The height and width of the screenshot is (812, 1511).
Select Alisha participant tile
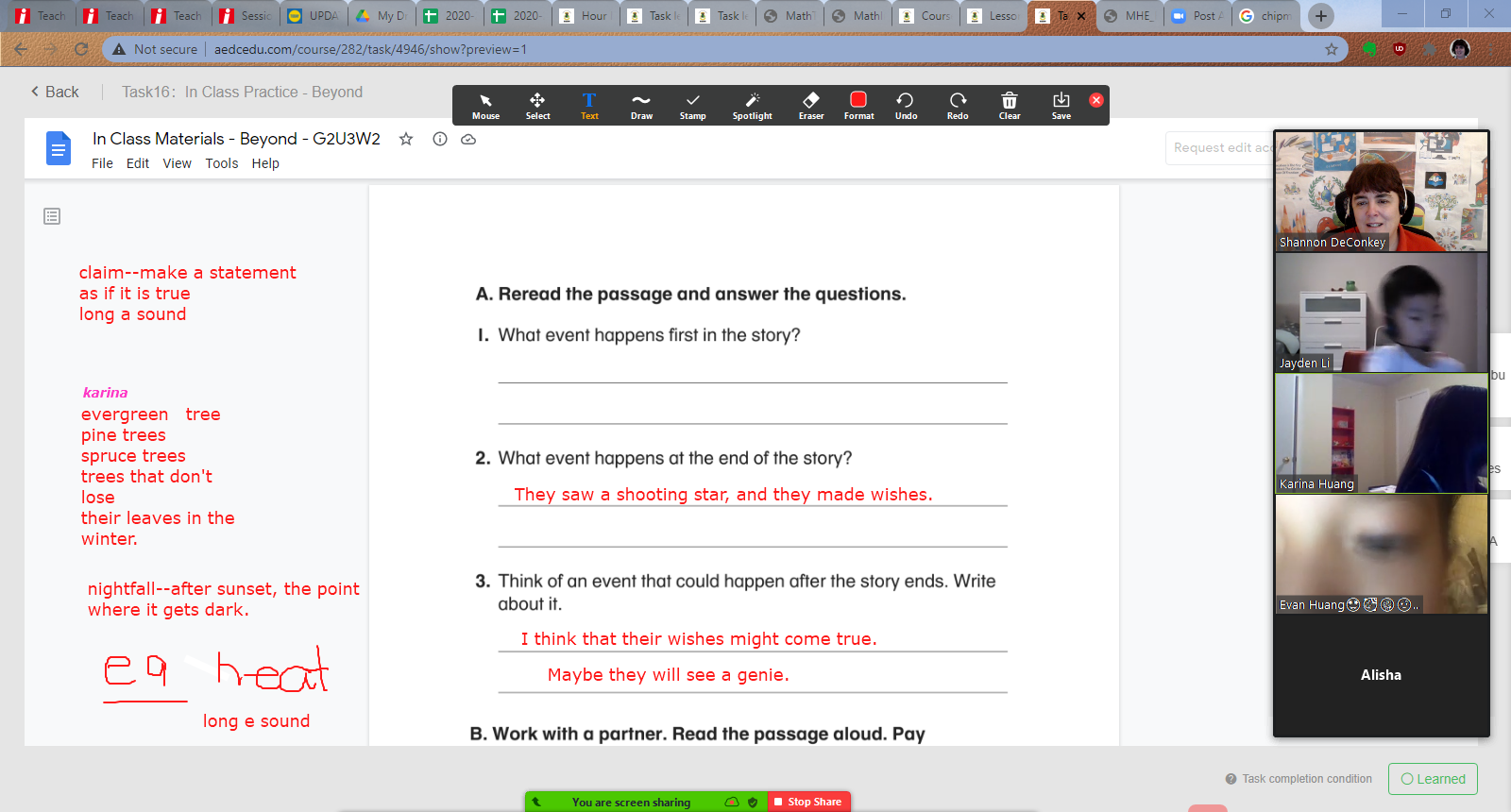(1382, 675)
